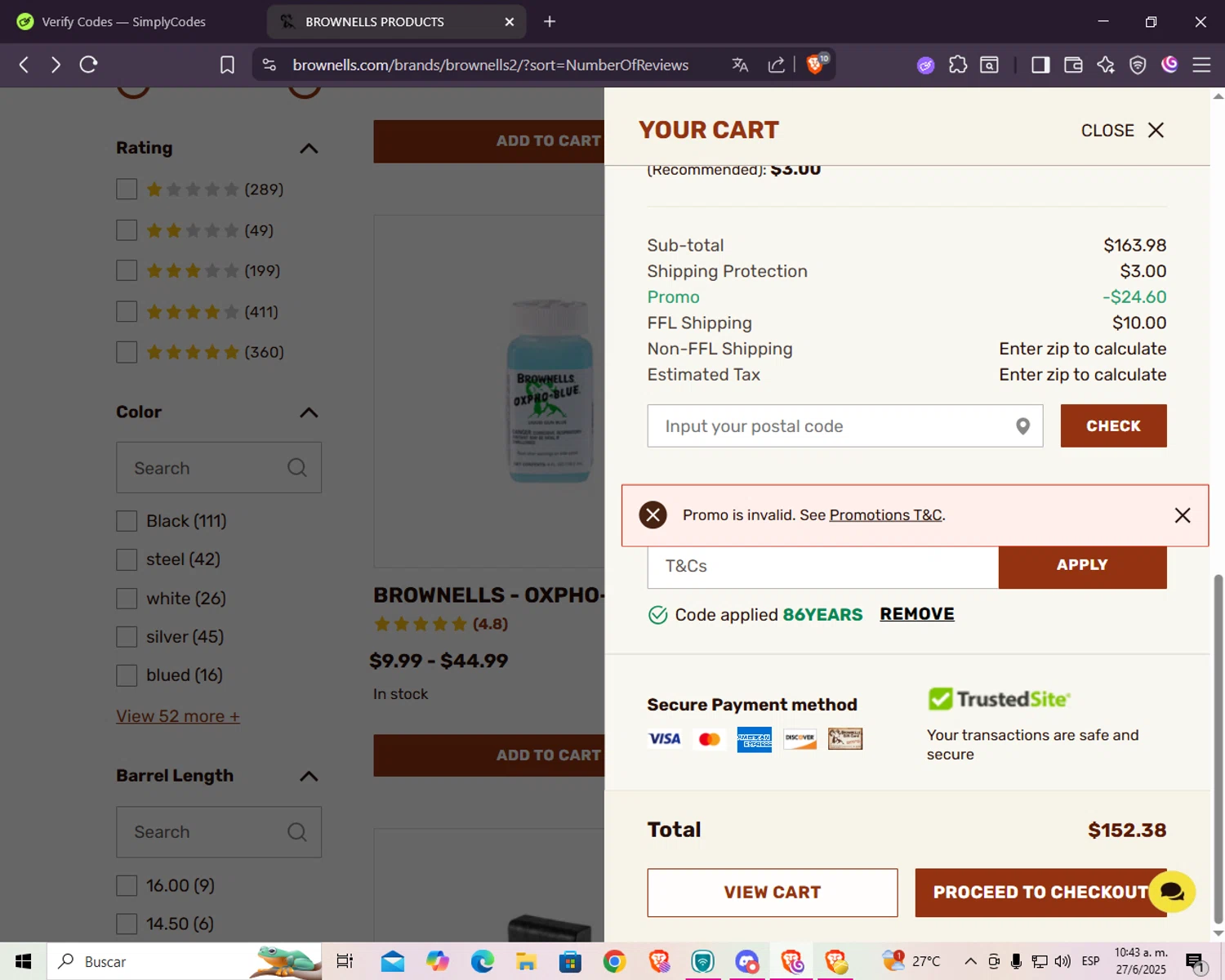The width and height of the screenshot is (1225, 980).
Task: Open Leo AI sparkle icon
Action: [1106, 65]
